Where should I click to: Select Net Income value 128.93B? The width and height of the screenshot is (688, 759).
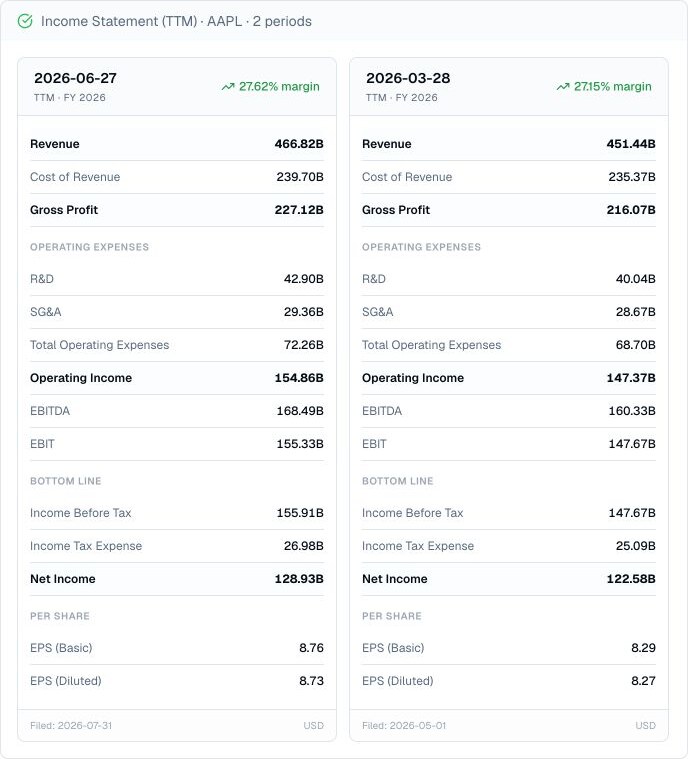[x=299, y=578]
